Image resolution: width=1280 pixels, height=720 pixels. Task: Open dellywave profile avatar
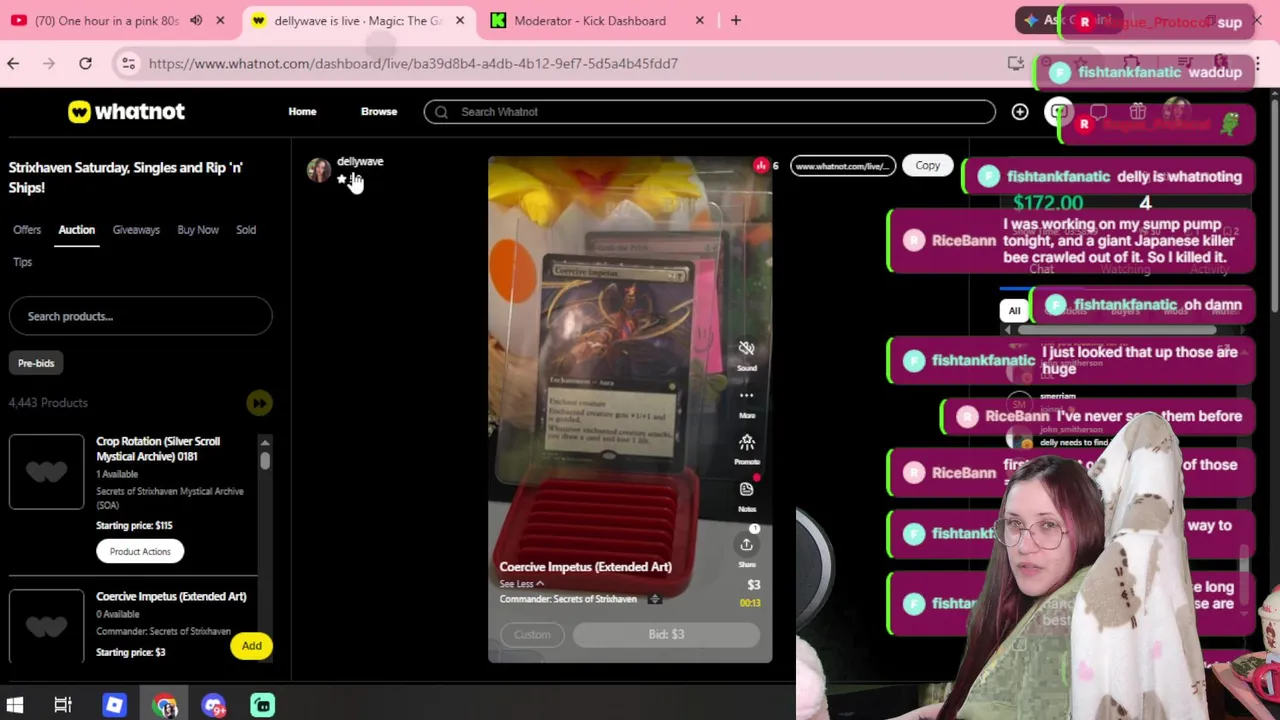coord(319,170)
